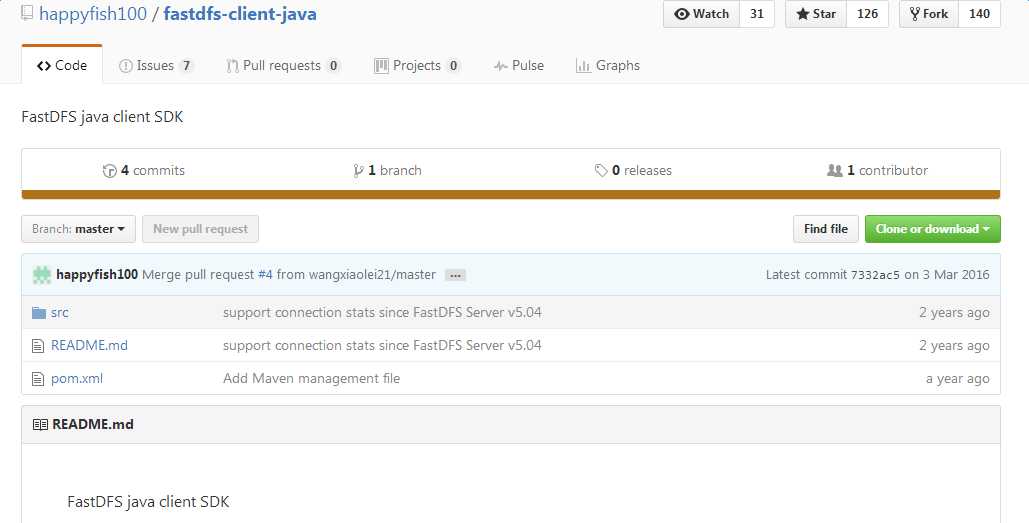
Task: Open the Projects tab
Action: tap(417, 66)
